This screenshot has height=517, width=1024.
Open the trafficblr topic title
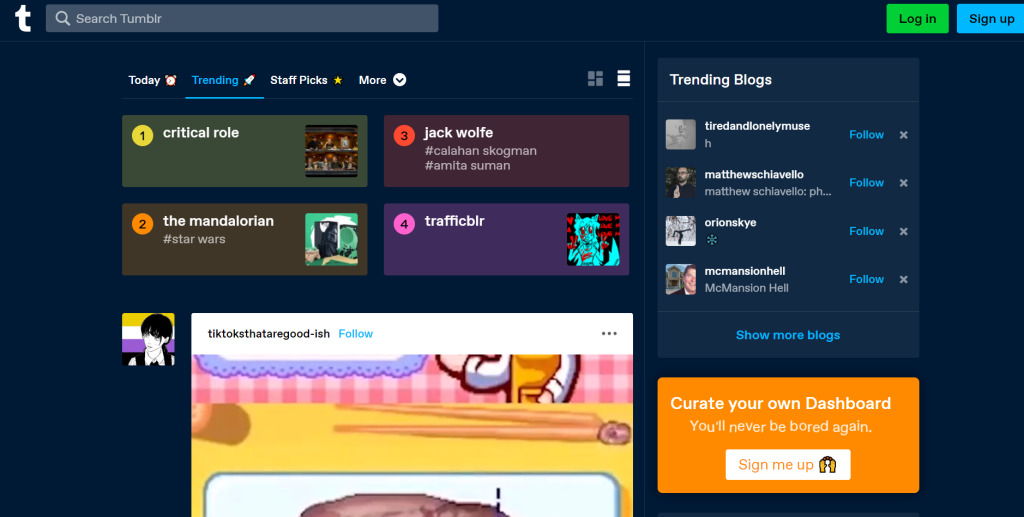455,221
